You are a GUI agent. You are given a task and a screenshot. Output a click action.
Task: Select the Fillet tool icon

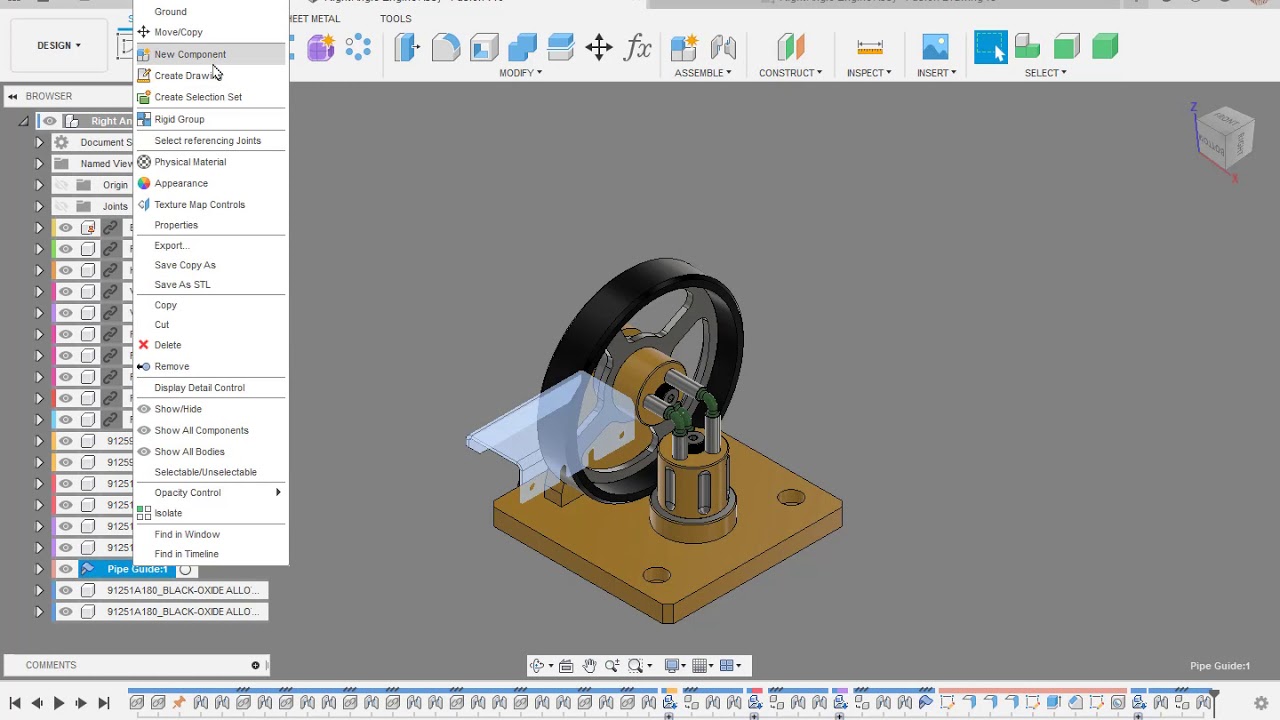click(x=446, y=47)
